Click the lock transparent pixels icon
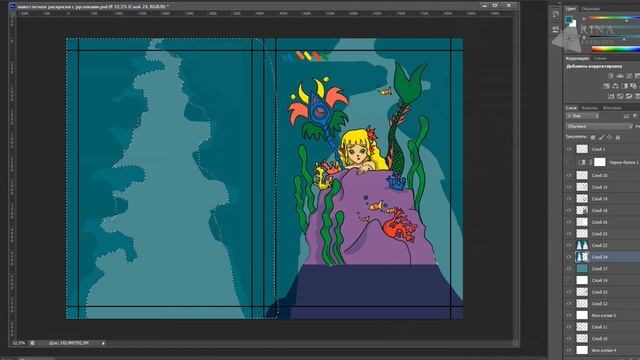640x360 pixels. (593, 138)
